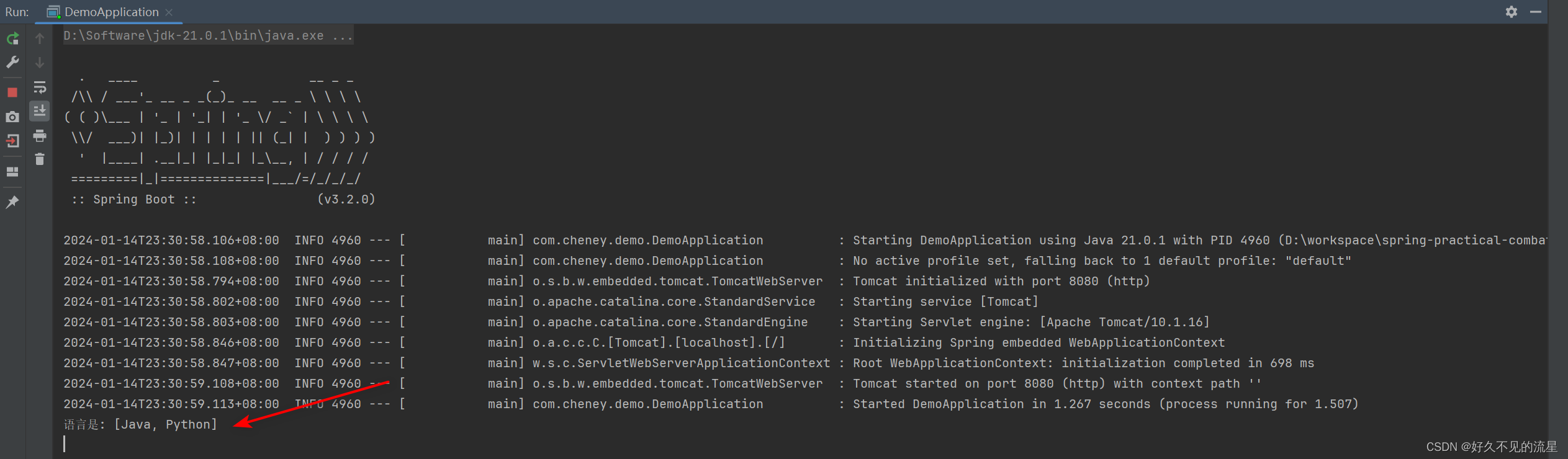Click 'Started DemoApplication in 1.267 seconds' message
The width and height of the screenshot is (1568, 459).
click(x=1106, y=404)
